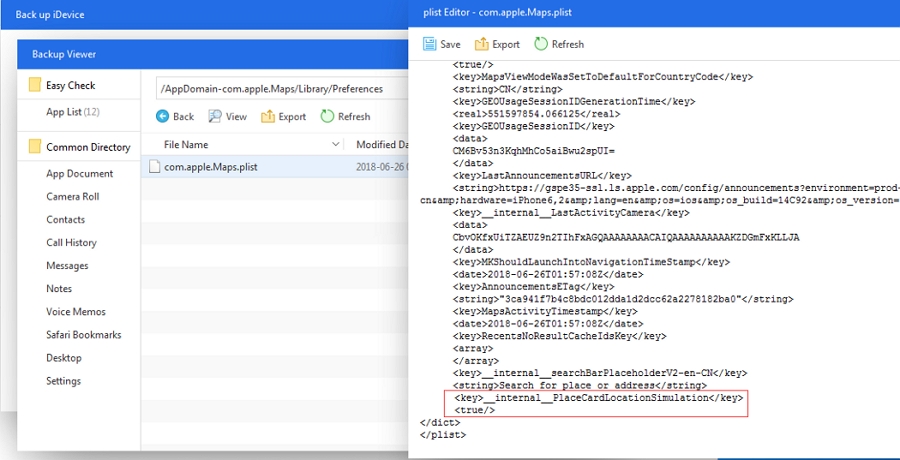
Task: Sort by File Name column header
Action: (186, 145)
